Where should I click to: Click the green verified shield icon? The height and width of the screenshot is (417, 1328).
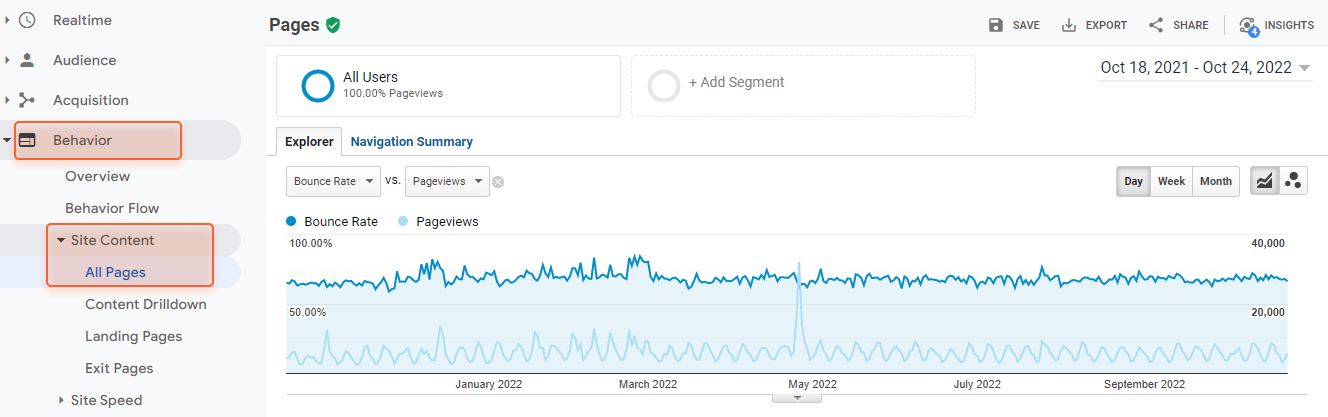tap(333, 25)
